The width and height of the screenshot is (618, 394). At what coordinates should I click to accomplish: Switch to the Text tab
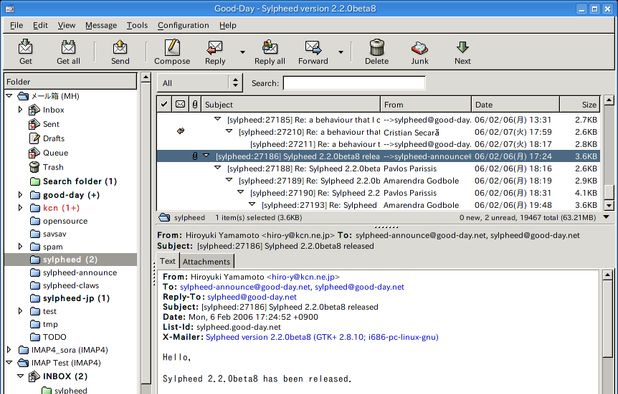pyautogui.click(x=168, y=261)
